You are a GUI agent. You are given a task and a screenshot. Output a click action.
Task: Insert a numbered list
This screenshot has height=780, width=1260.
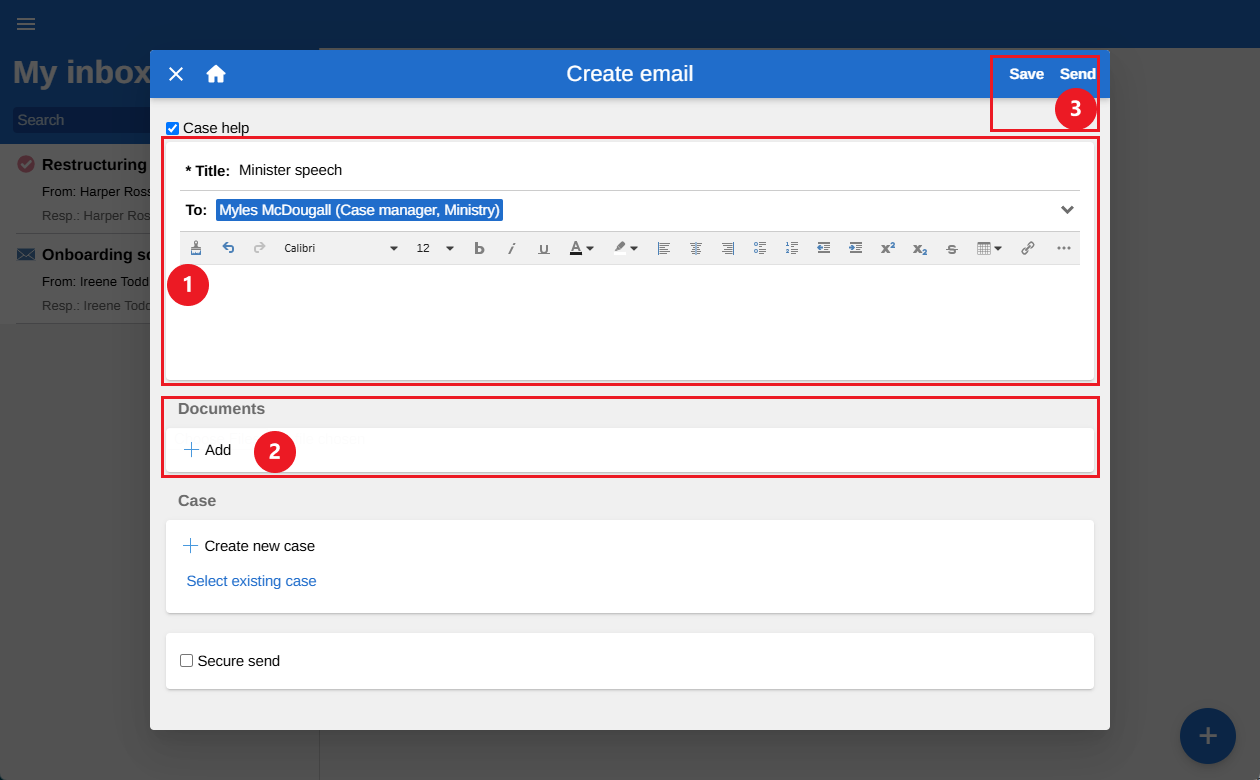tap(792, 248)
